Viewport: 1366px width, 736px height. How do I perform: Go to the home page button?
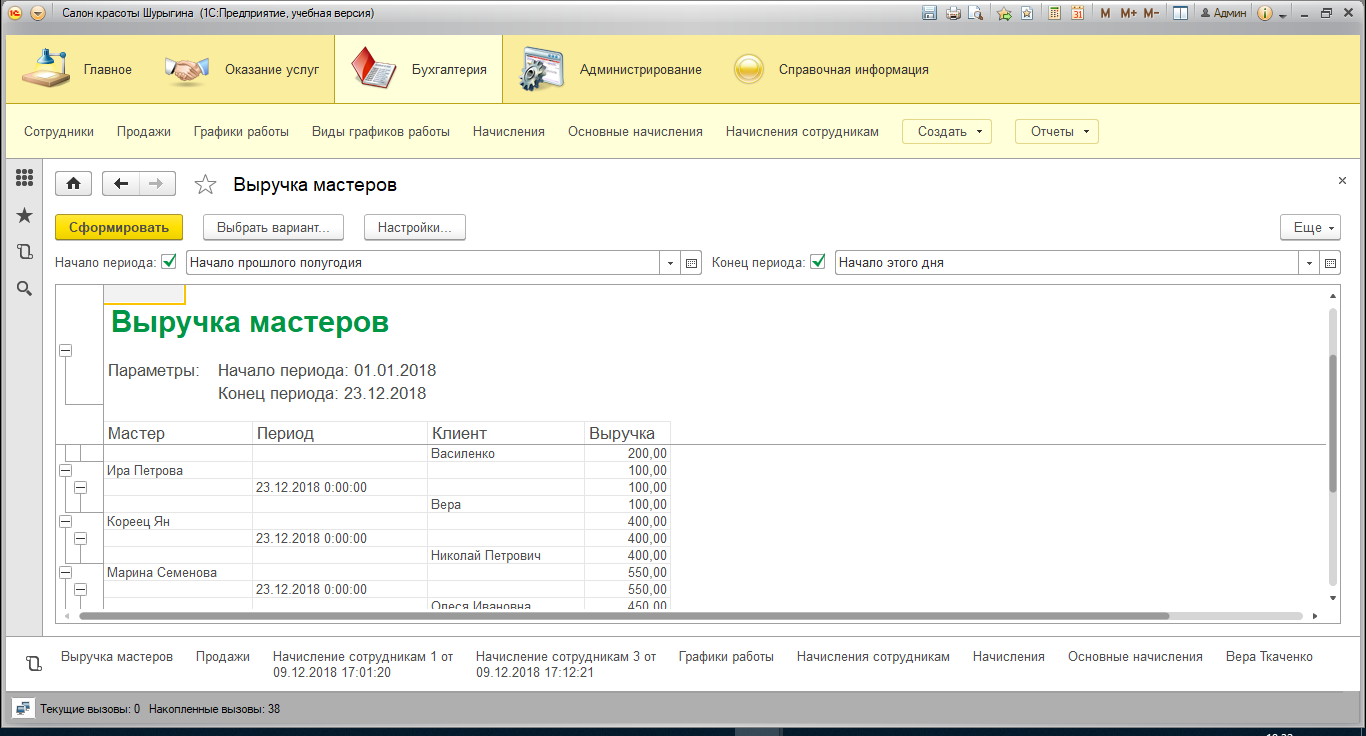[x=74, y=184]
